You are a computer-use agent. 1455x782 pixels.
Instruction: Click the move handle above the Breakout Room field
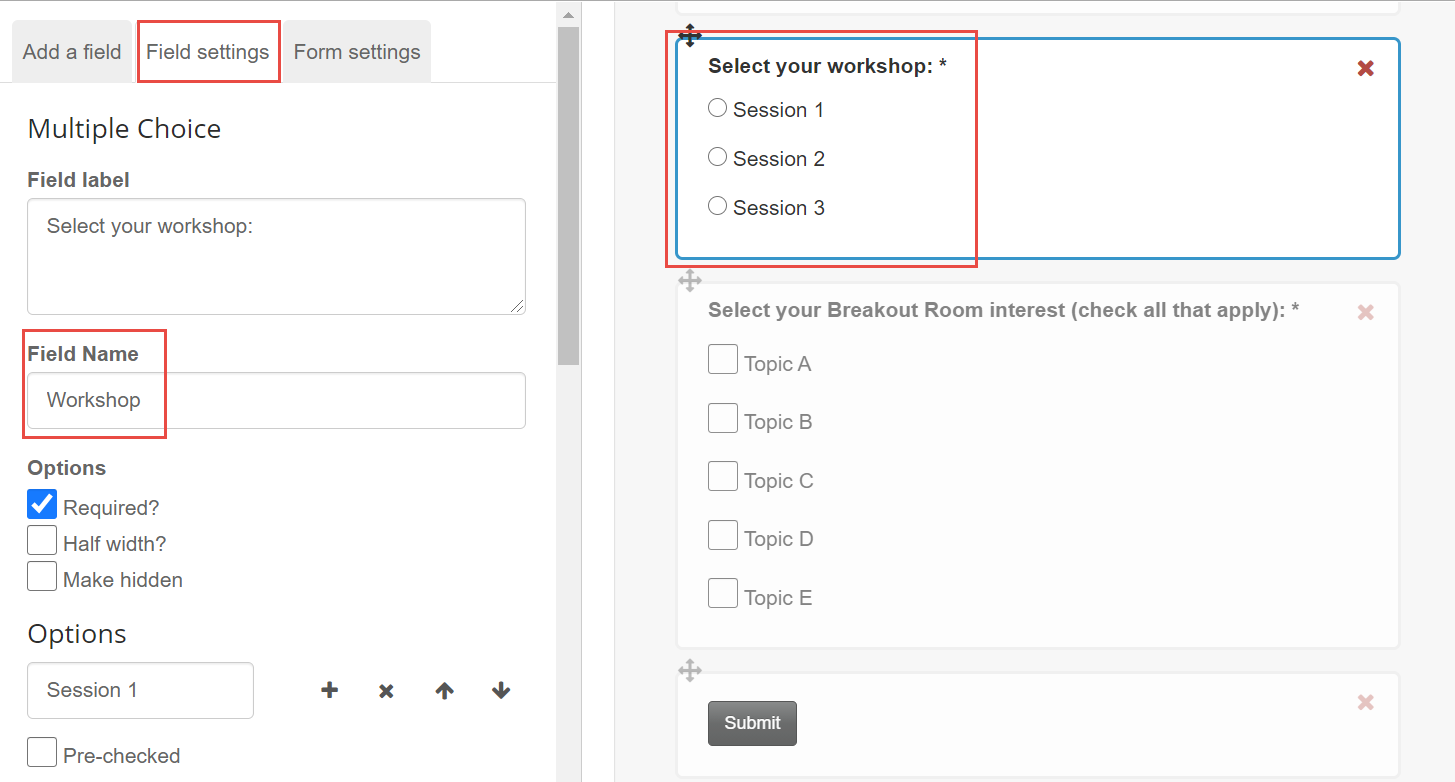(x=690, y=281)
